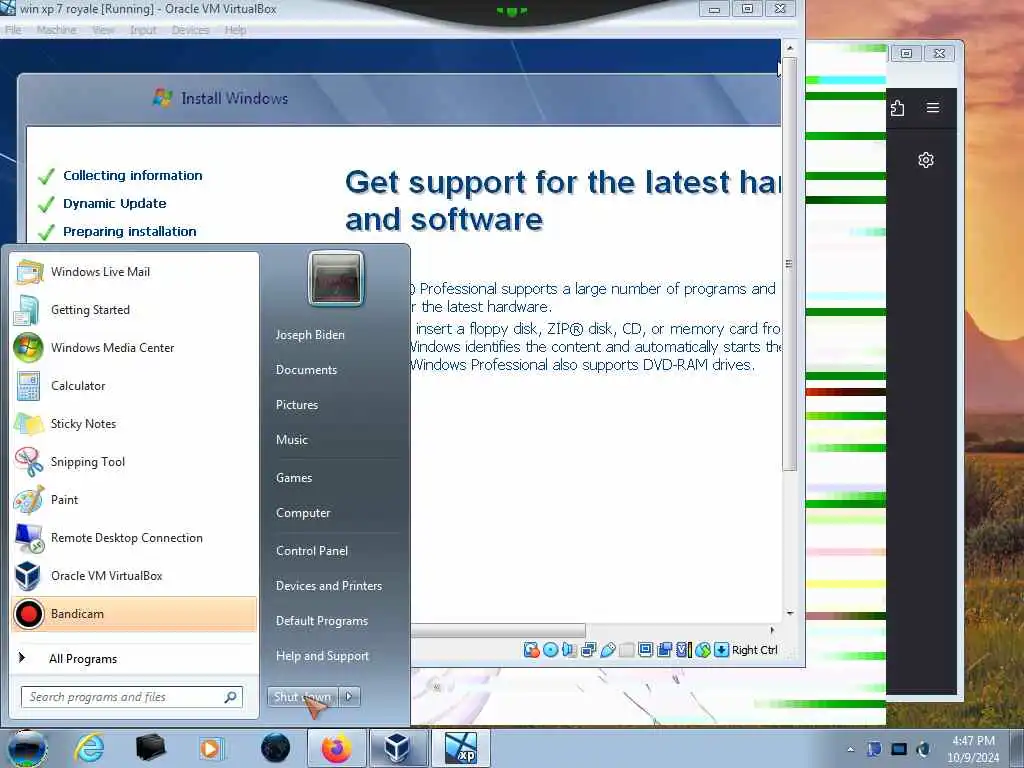
Task: Click VirtualBox USB devices status icon
Action: pyautogui.click(x=607, y=650)
